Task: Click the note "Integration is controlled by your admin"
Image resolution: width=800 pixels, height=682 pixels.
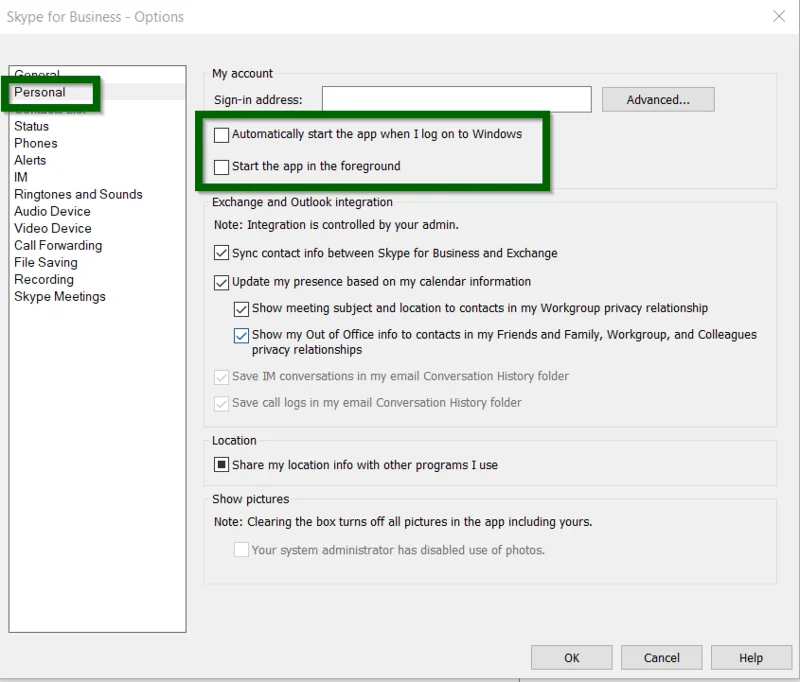Action: 336,225
